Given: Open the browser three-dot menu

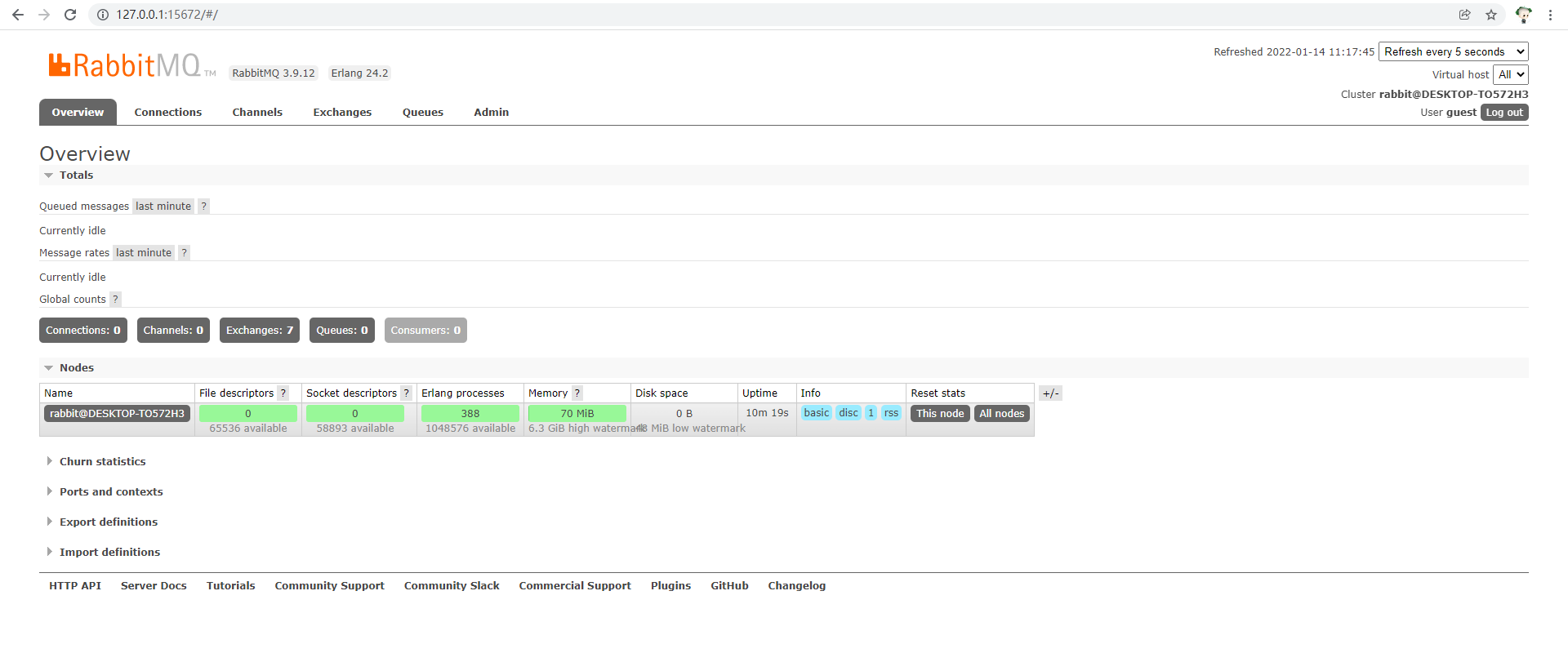Looking at the screenshot, I should [1550, 15].
